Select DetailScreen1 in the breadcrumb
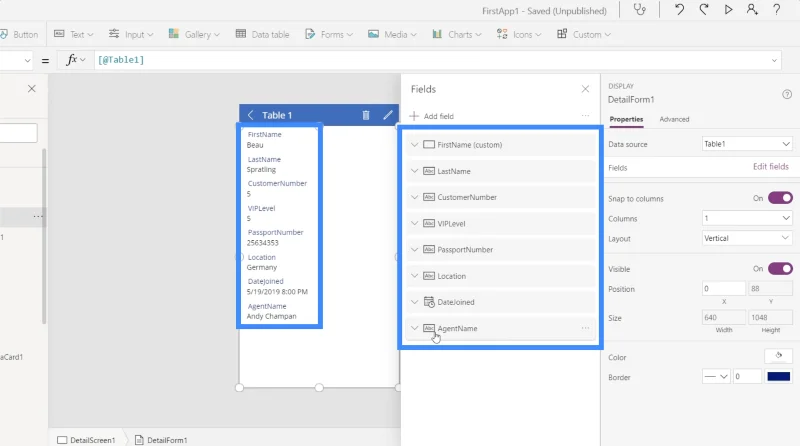The height and width of the screenshot is (446, 800). pos(86,440)
